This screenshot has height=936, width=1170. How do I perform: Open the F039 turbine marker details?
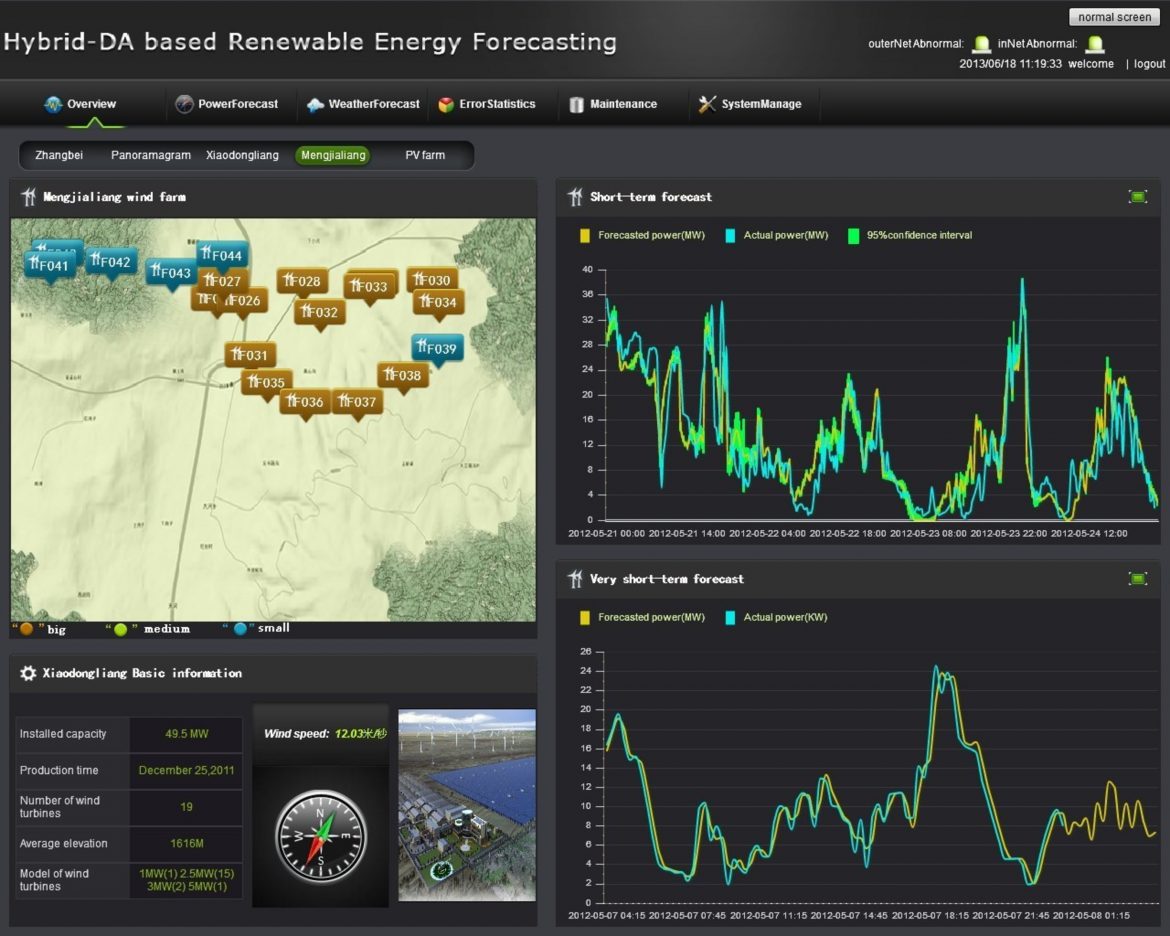point(437,348)
